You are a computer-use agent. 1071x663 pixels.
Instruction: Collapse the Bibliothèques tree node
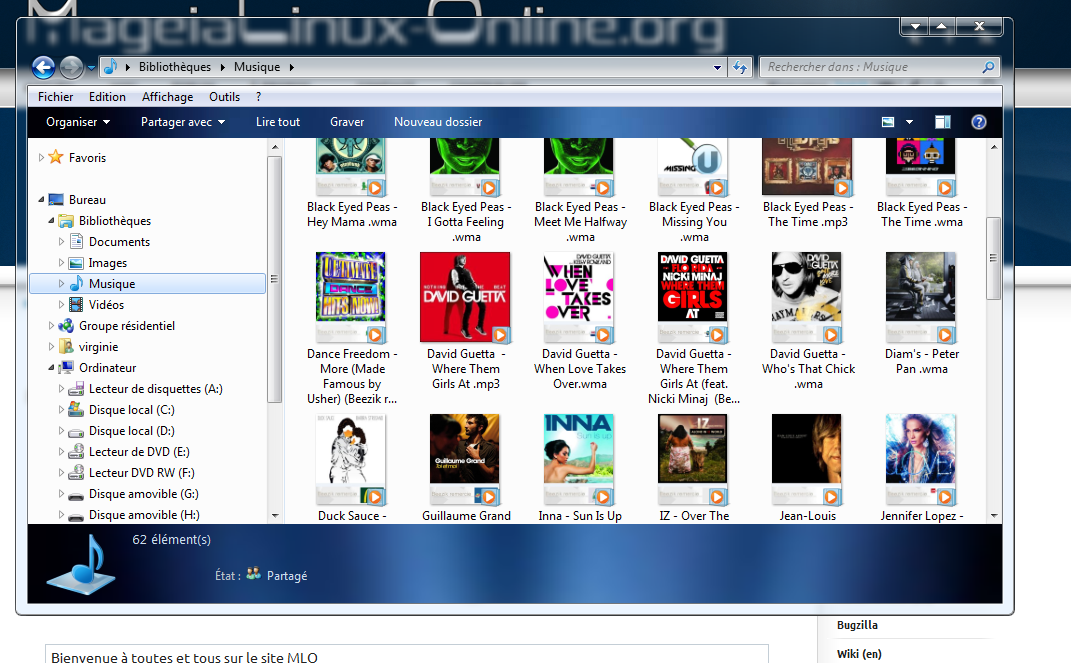pyautogui.click(x=51, y=221)
